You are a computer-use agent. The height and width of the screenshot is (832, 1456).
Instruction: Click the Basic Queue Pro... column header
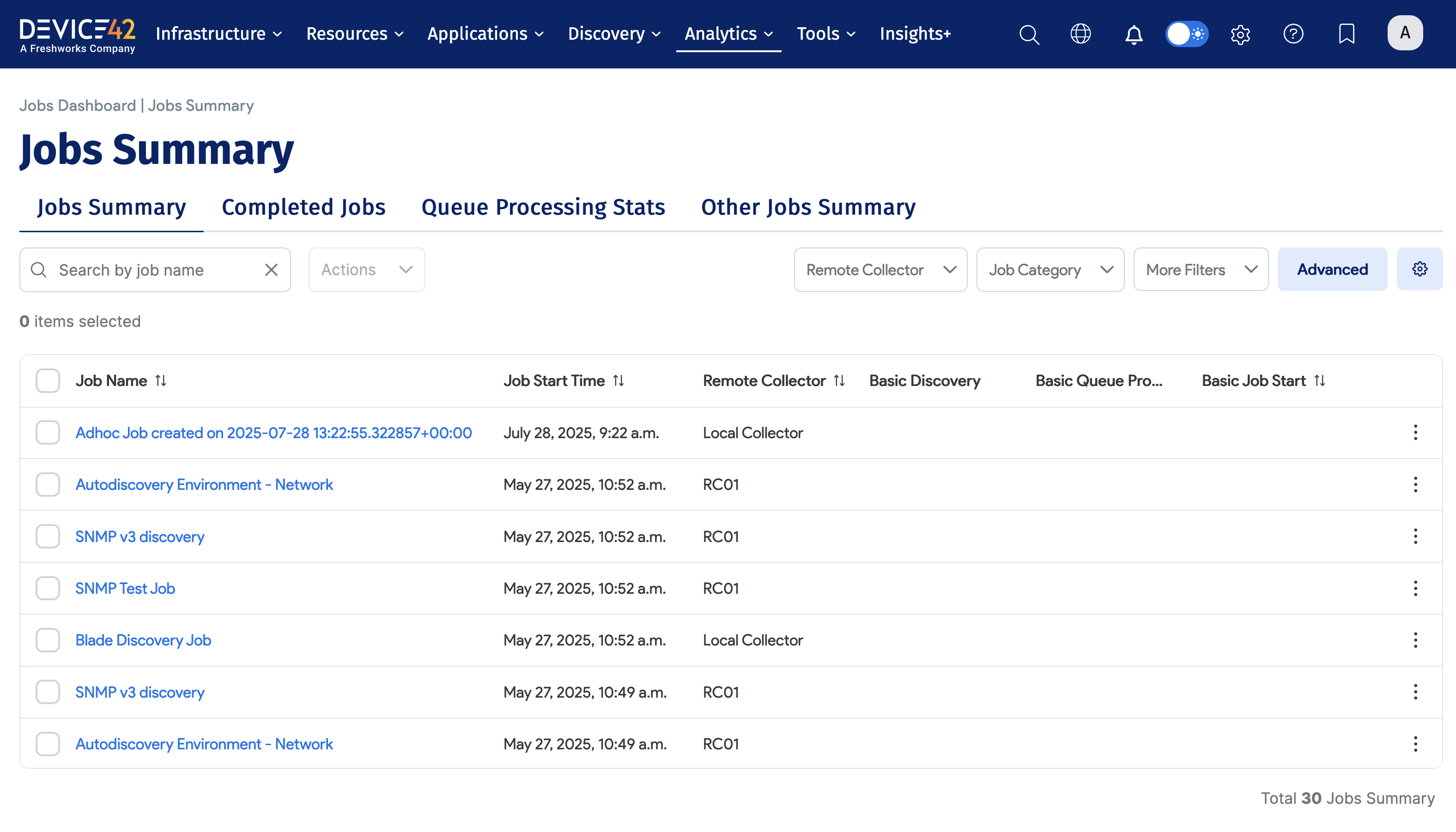pyautogui.click(x=1099, y=380)
